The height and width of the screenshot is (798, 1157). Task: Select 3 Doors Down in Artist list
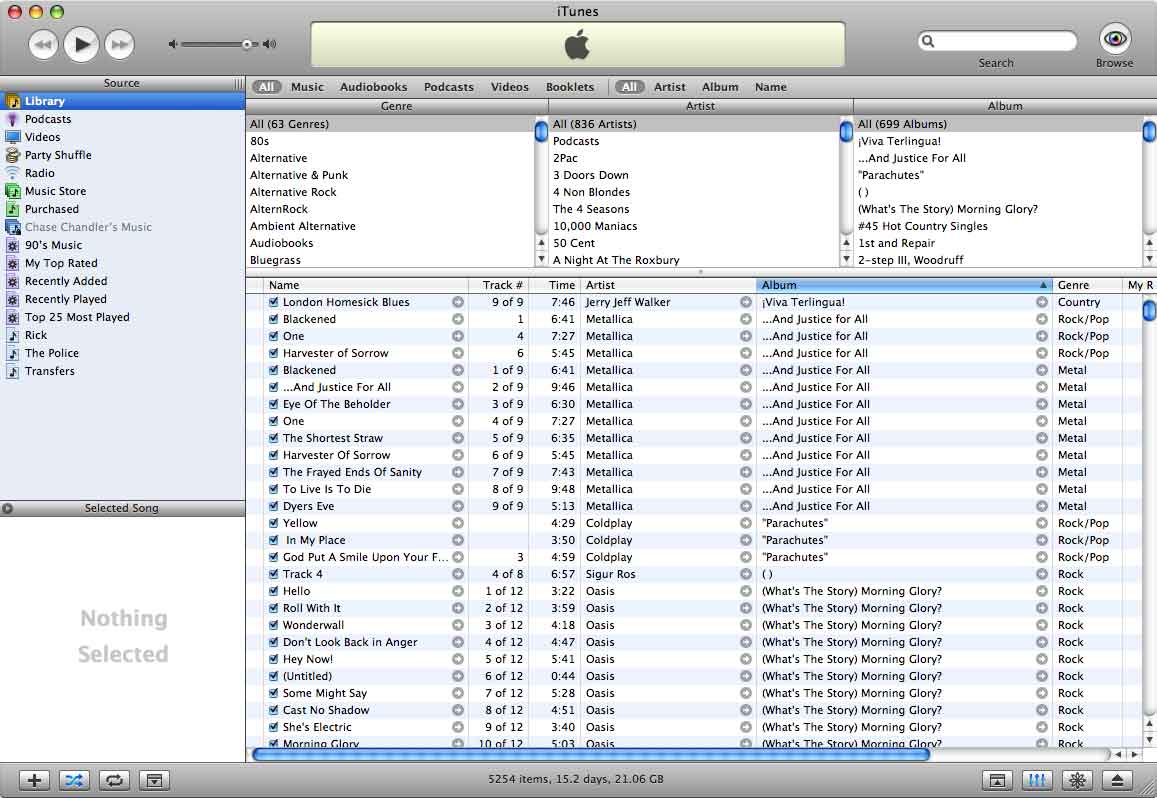tap(694, 175)
